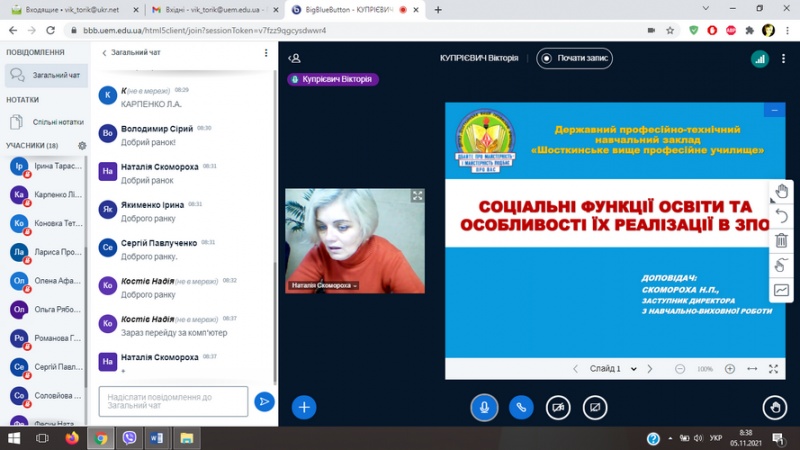800x450 pixels.
Task: Switch to the Gmail Вхідні tab
Action: coord(214,10)
